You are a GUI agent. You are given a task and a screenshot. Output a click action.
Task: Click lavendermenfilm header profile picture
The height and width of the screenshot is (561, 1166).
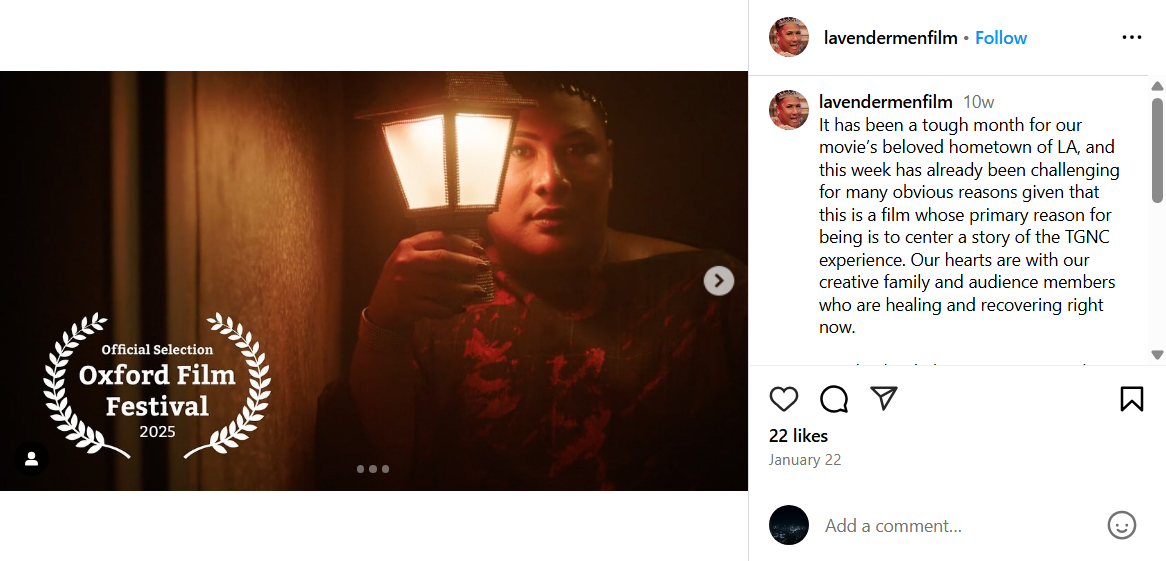coord(788,38)
